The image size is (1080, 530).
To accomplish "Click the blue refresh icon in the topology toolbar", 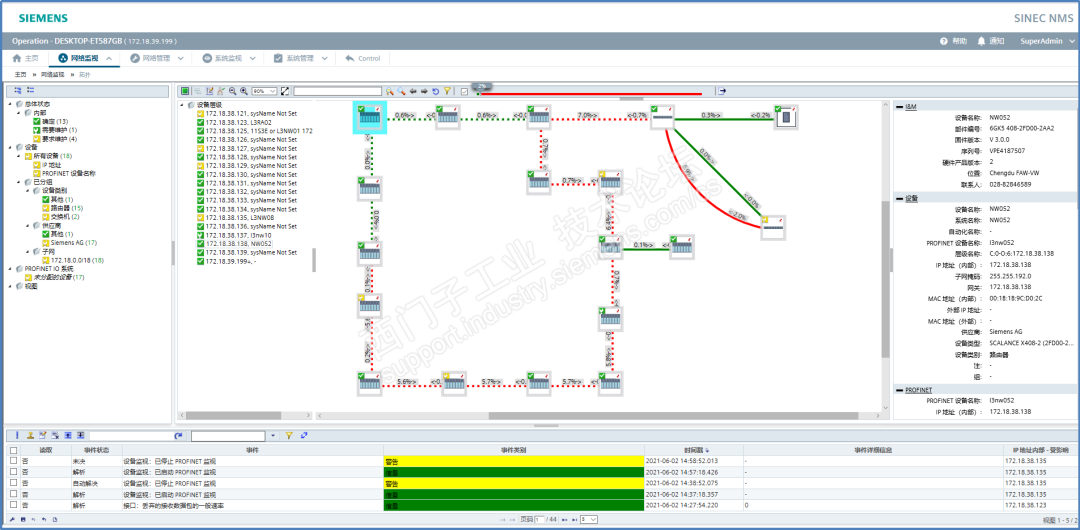I will (x=435, y=91).
